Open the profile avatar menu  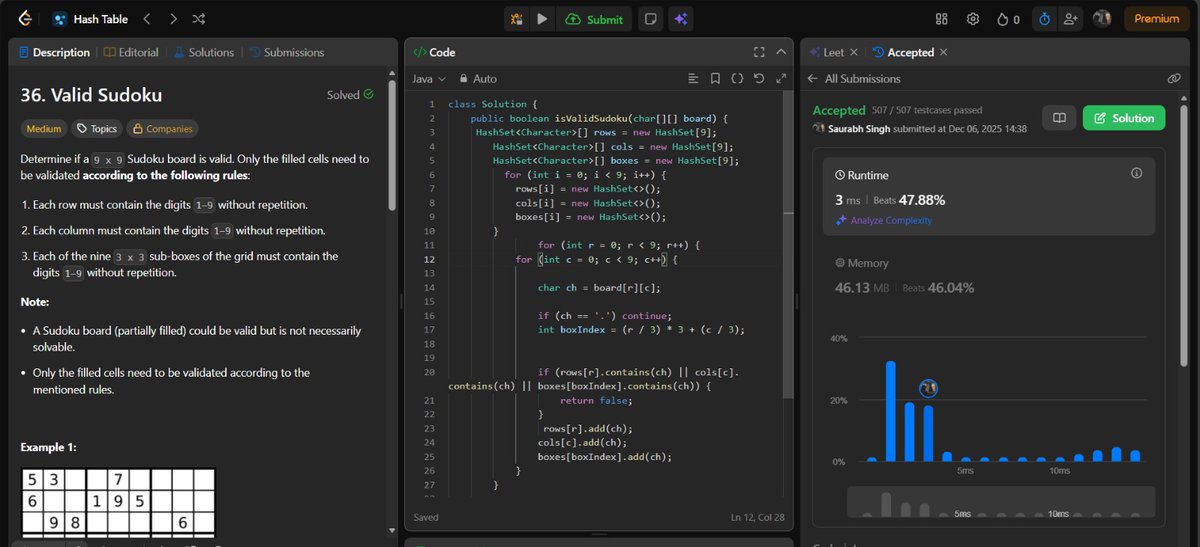pyautogui.click(x=1102, y=18)
